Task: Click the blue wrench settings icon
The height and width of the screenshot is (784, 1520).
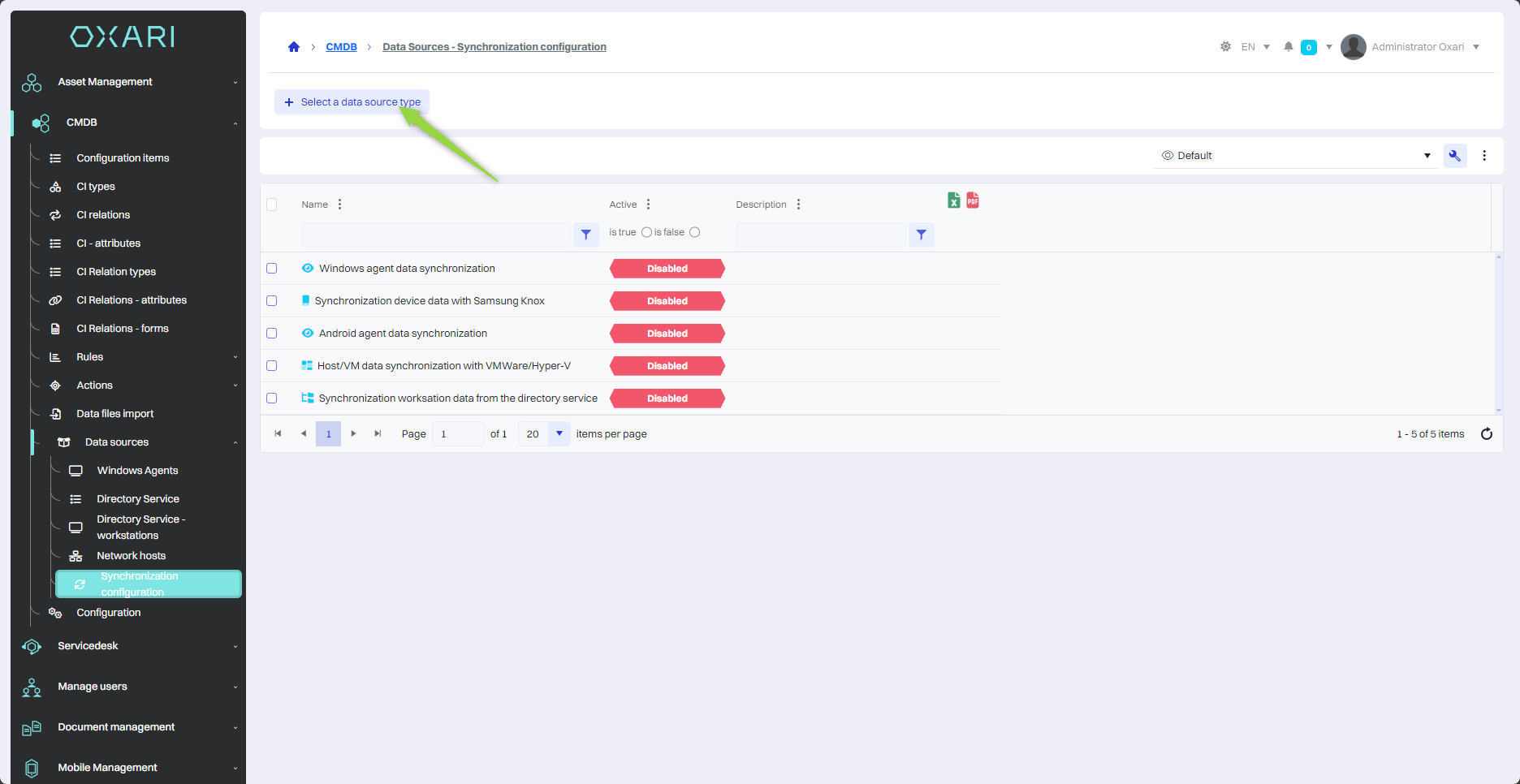Action: 1454,156
